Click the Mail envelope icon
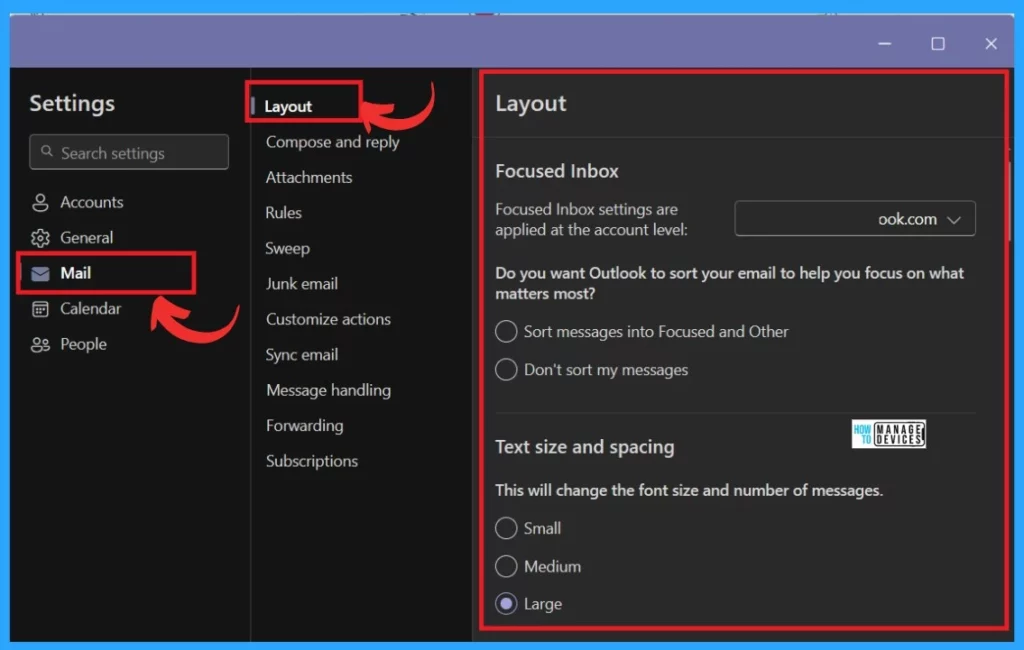1024x650 pixels. [x=40, y=273]
